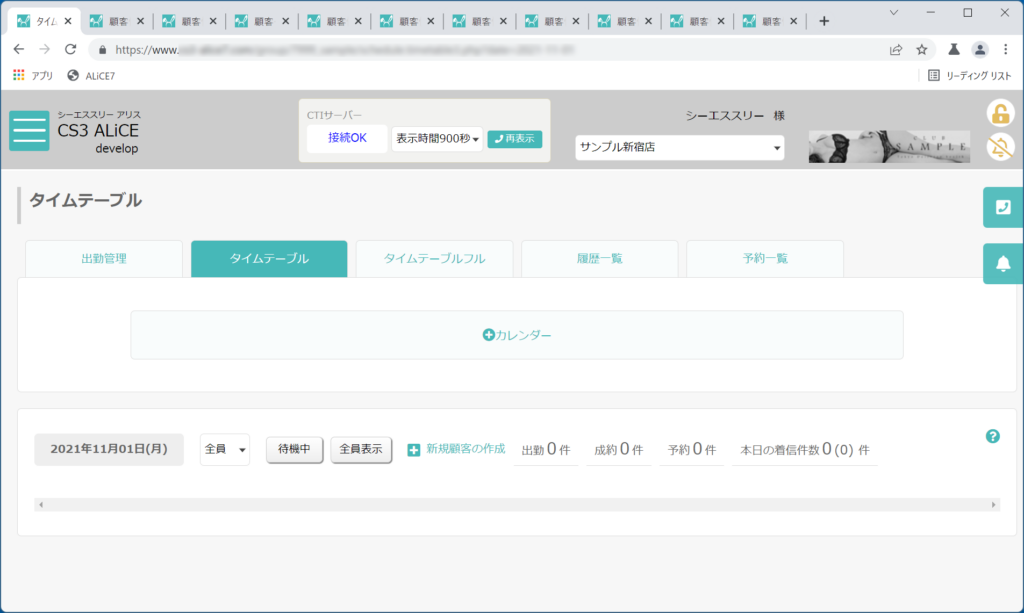1024x613 pixels.
Task: Expand the カレンダー panel
Action: pyautogui.click(x=517, y=335)
